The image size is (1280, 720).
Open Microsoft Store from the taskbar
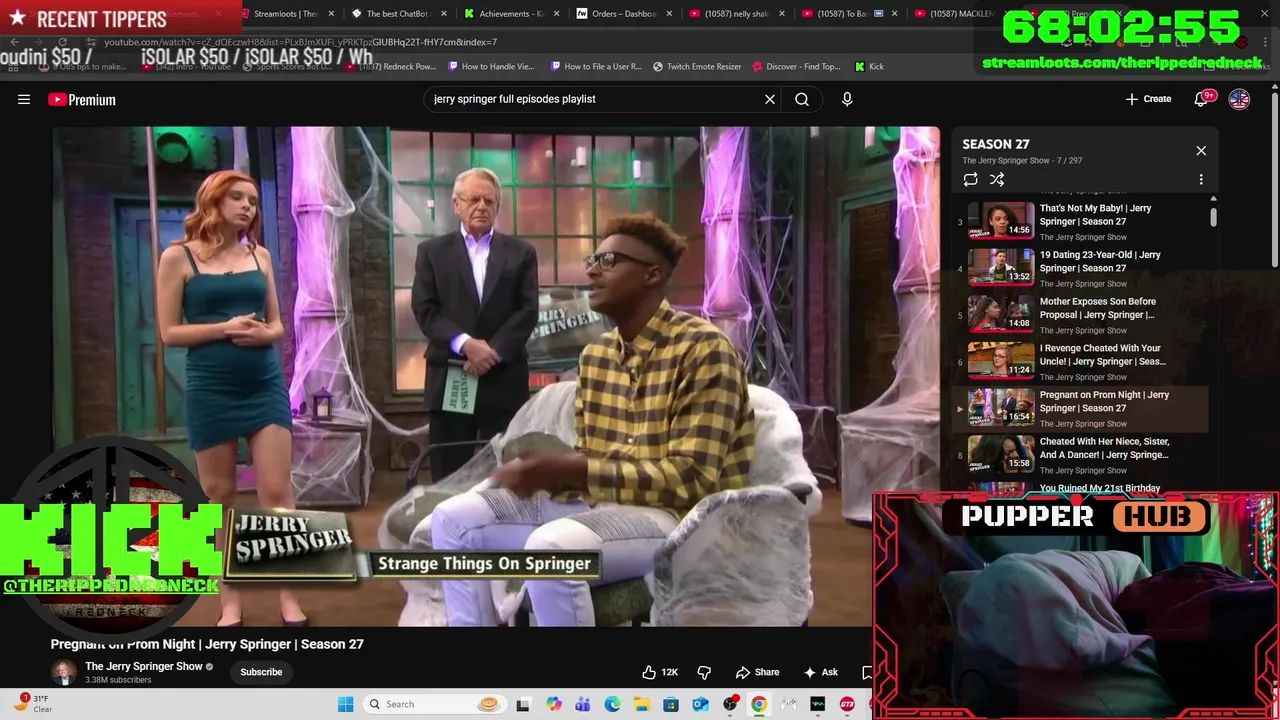[671, 704]
